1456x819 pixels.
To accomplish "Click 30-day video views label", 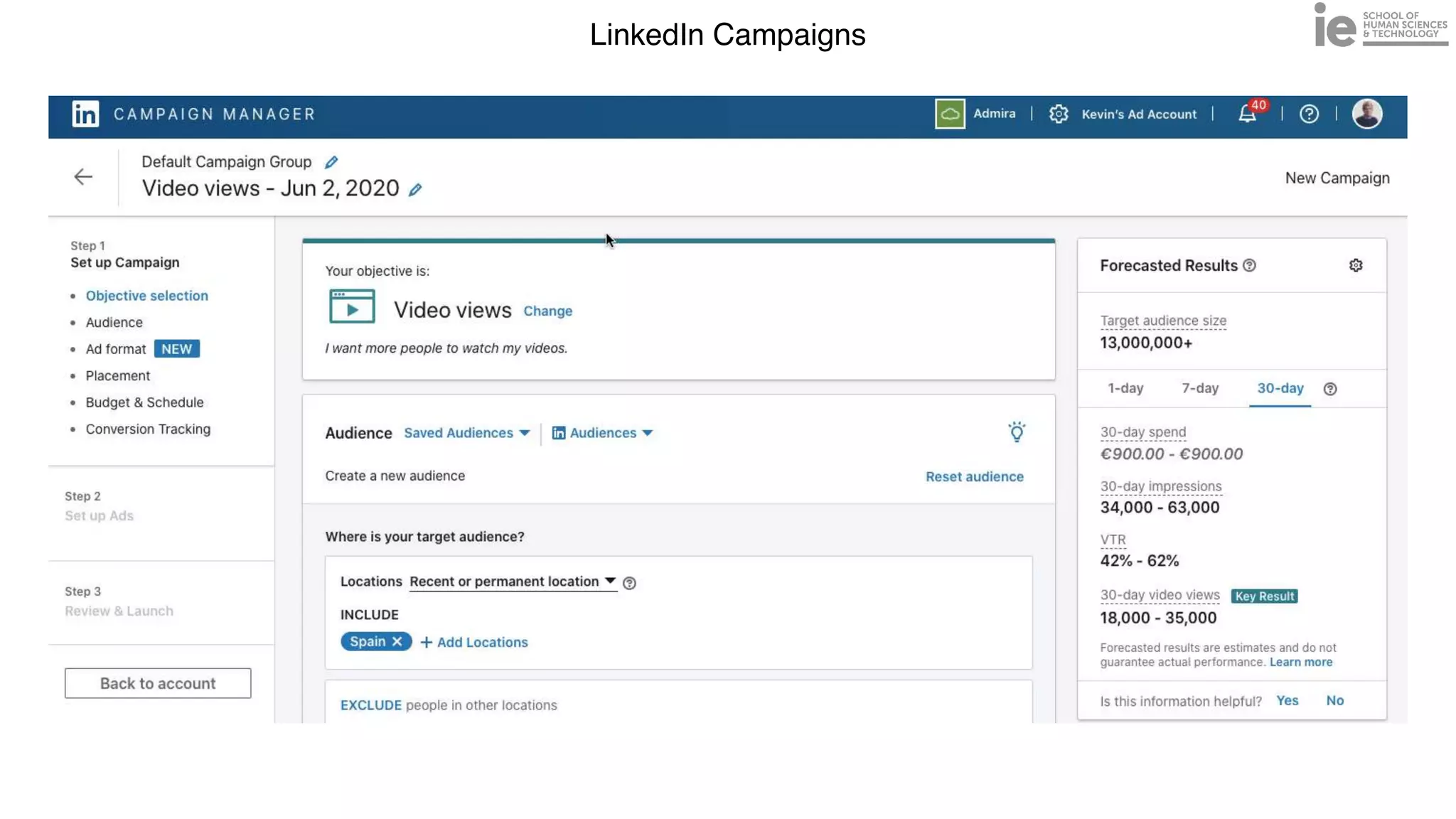I will pyautogui.click(x=1160, y=595).
